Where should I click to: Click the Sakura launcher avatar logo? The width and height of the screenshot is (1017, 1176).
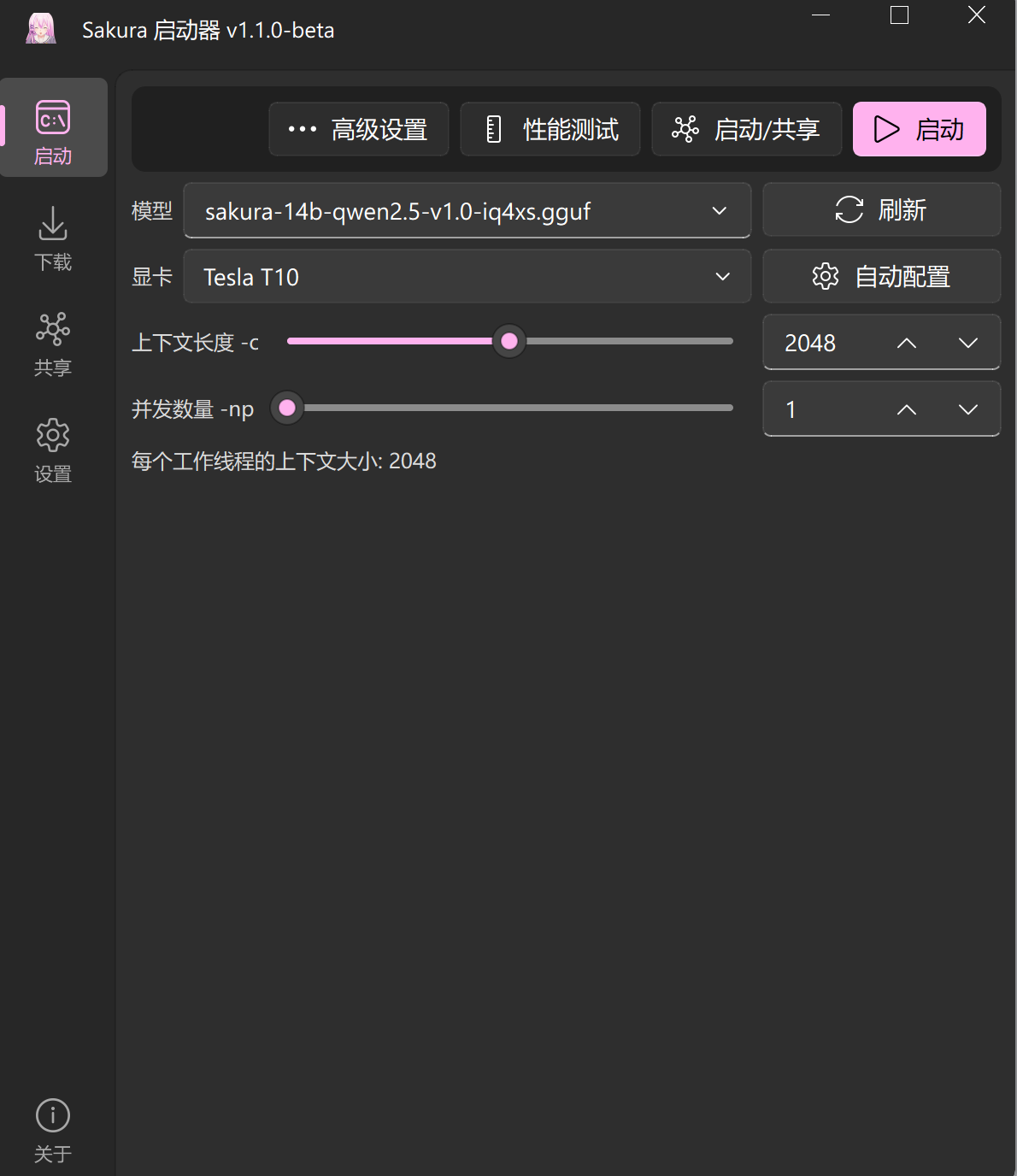pos(40,28)
